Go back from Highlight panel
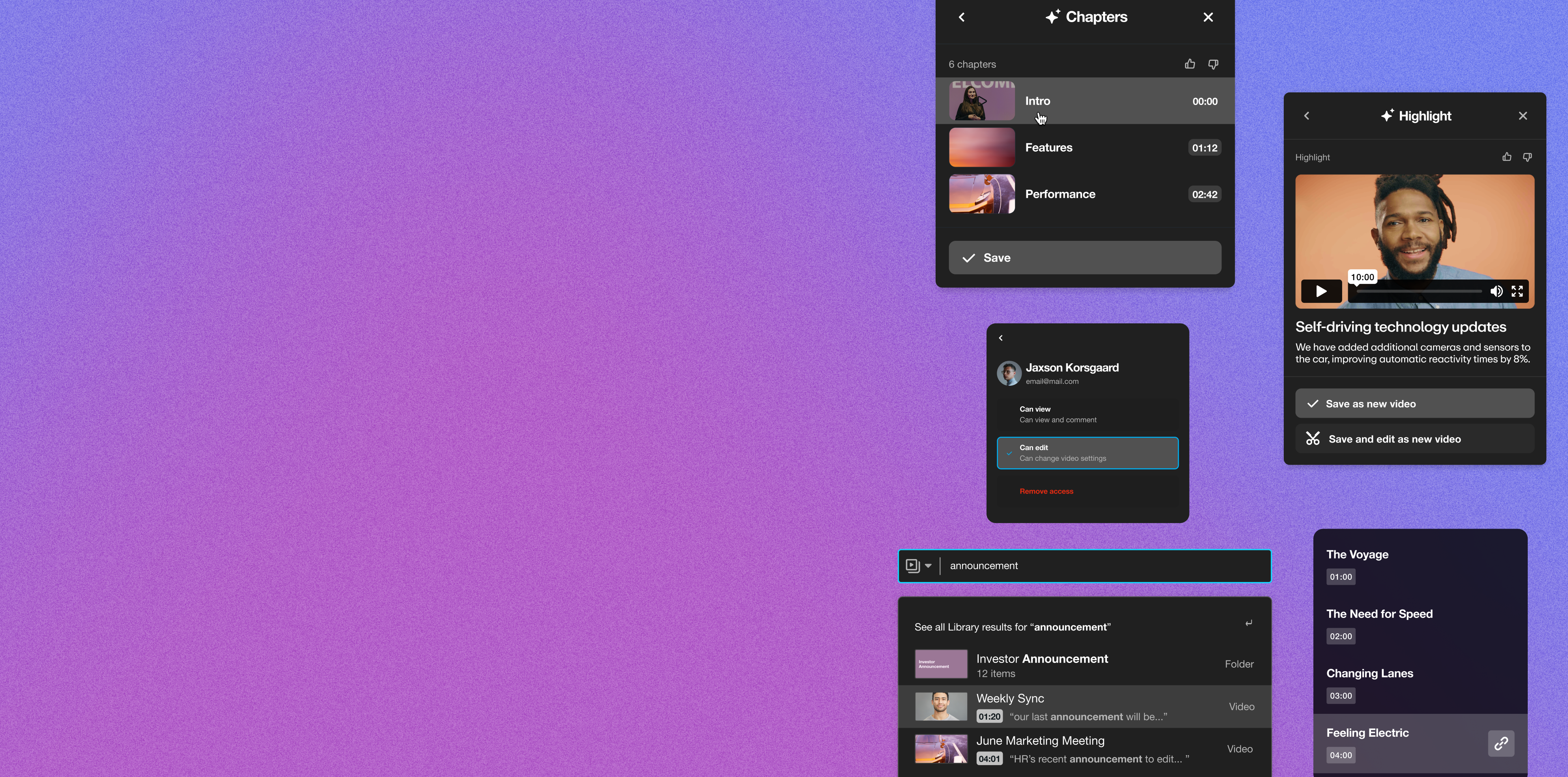 pyautogui.click(x=1306, y=116)
